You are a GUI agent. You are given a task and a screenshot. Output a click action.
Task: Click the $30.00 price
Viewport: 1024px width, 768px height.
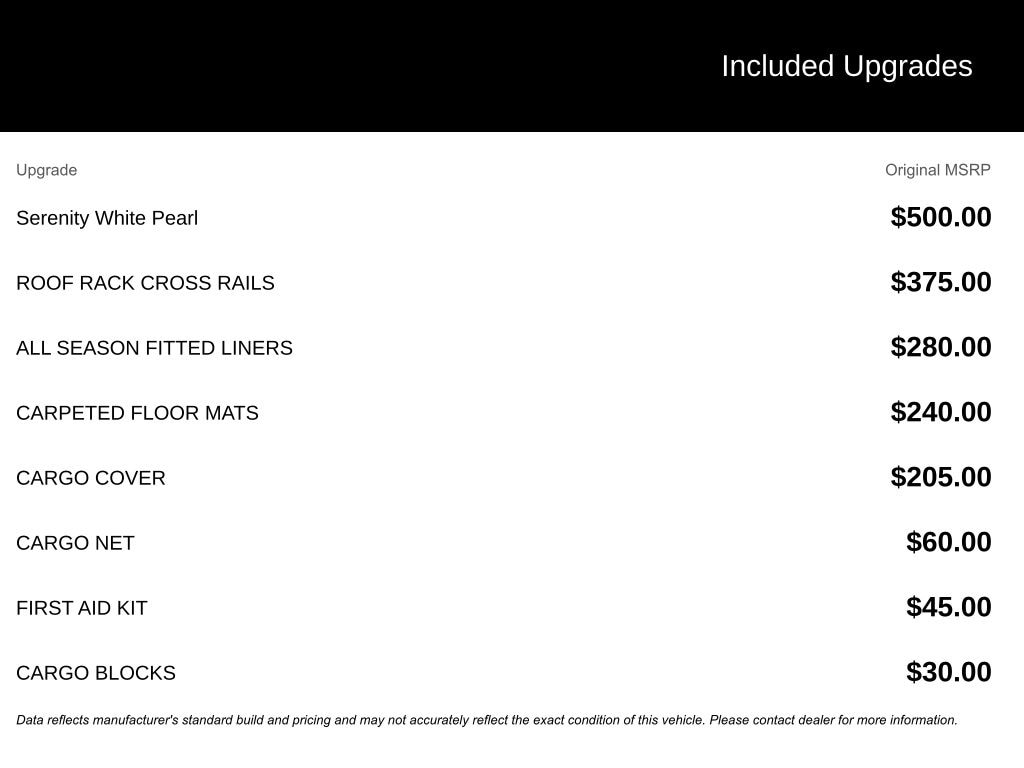click(x=948, y=672)
